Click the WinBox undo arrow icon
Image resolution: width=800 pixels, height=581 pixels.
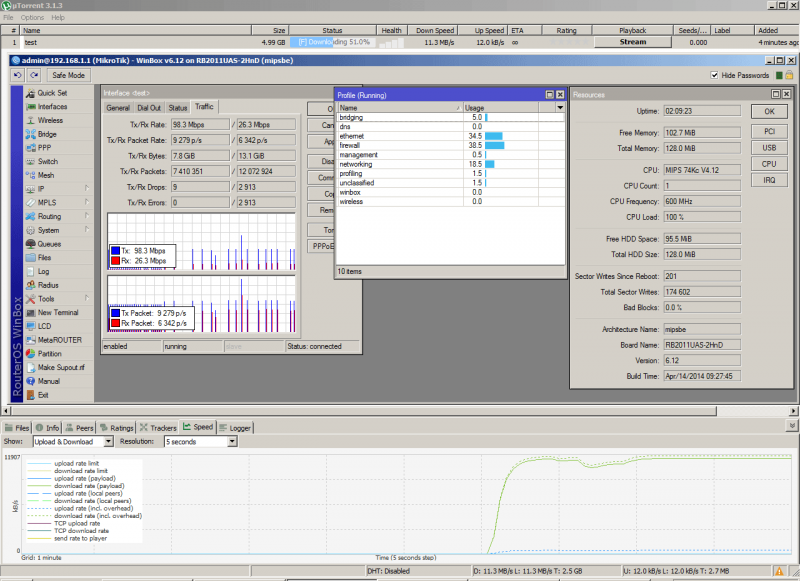point(17,75)
